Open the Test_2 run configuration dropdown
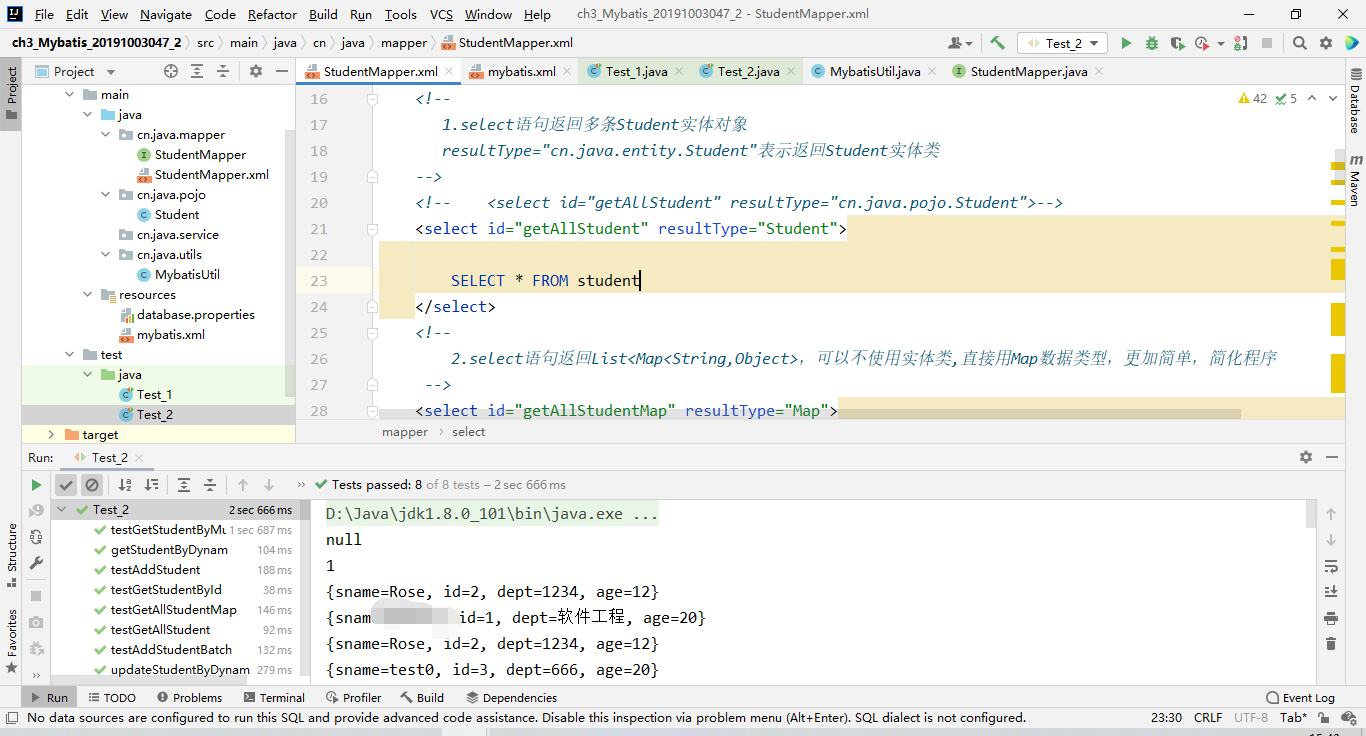This screenshot has width=1366, height=736. (x=1062, y=43)
